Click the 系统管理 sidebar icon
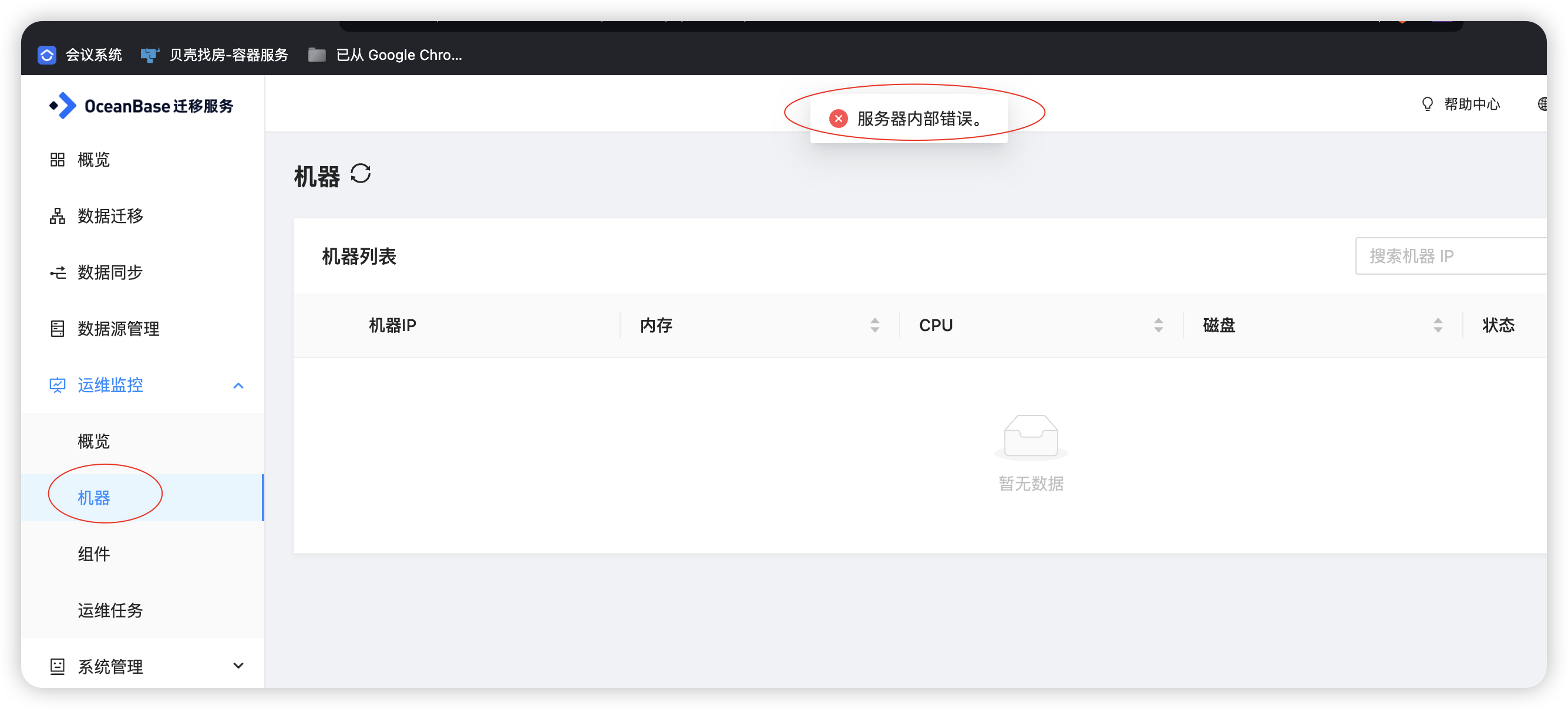 coord(57,666)
